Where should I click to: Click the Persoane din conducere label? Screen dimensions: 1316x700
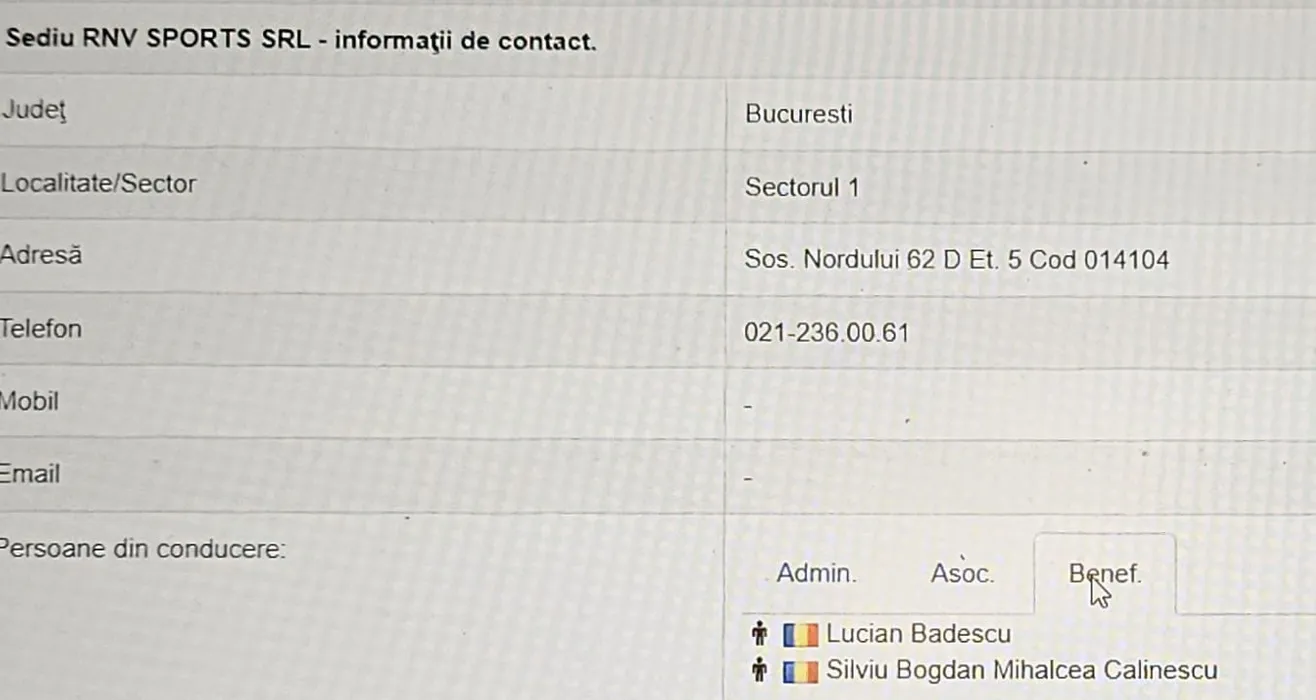143,549
